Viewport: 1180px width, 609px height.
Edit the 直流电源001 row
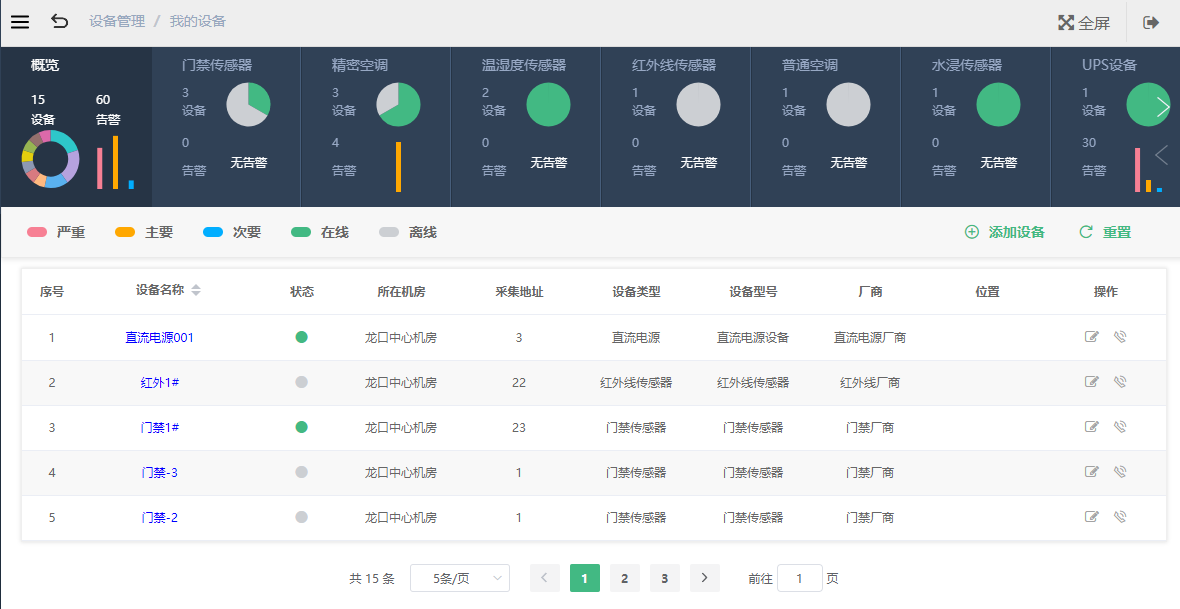coord(1091,336)
